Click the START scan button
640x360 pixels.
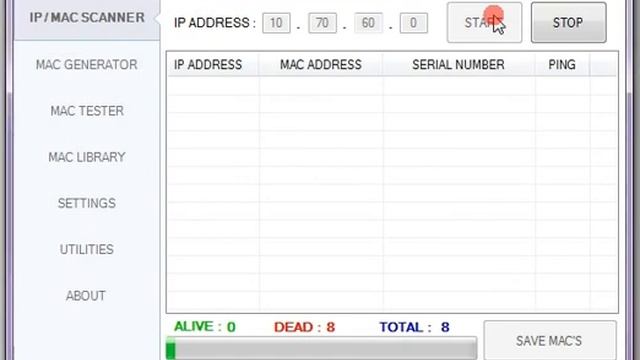484,22
